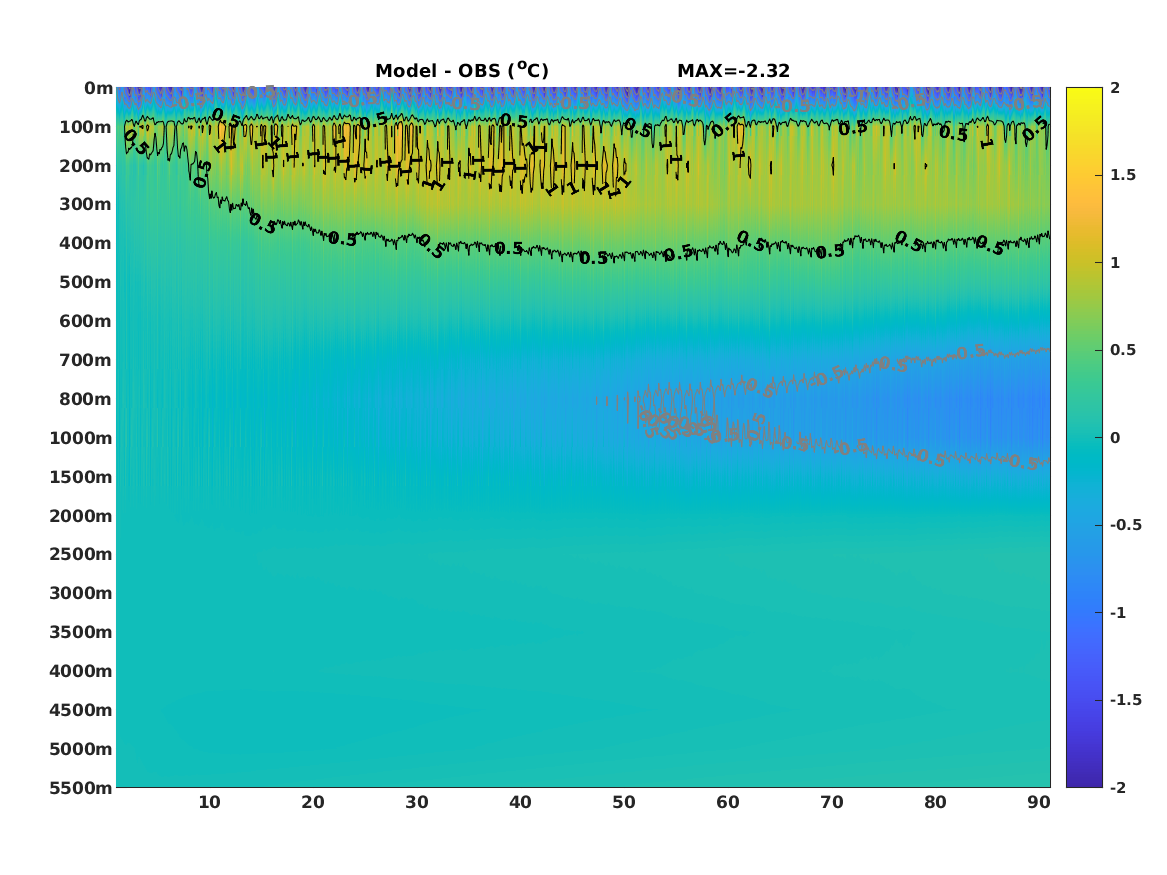Click the colorbar tick label 0.5
The height and width of the screenshot is (875, 1167).
click(x=1123, y=350)
